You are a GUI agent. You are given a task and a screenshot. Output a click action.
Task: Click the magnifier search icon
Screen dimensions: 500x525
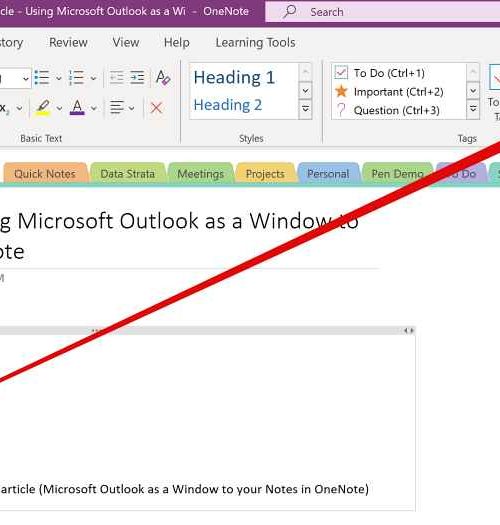coord(289,12)
